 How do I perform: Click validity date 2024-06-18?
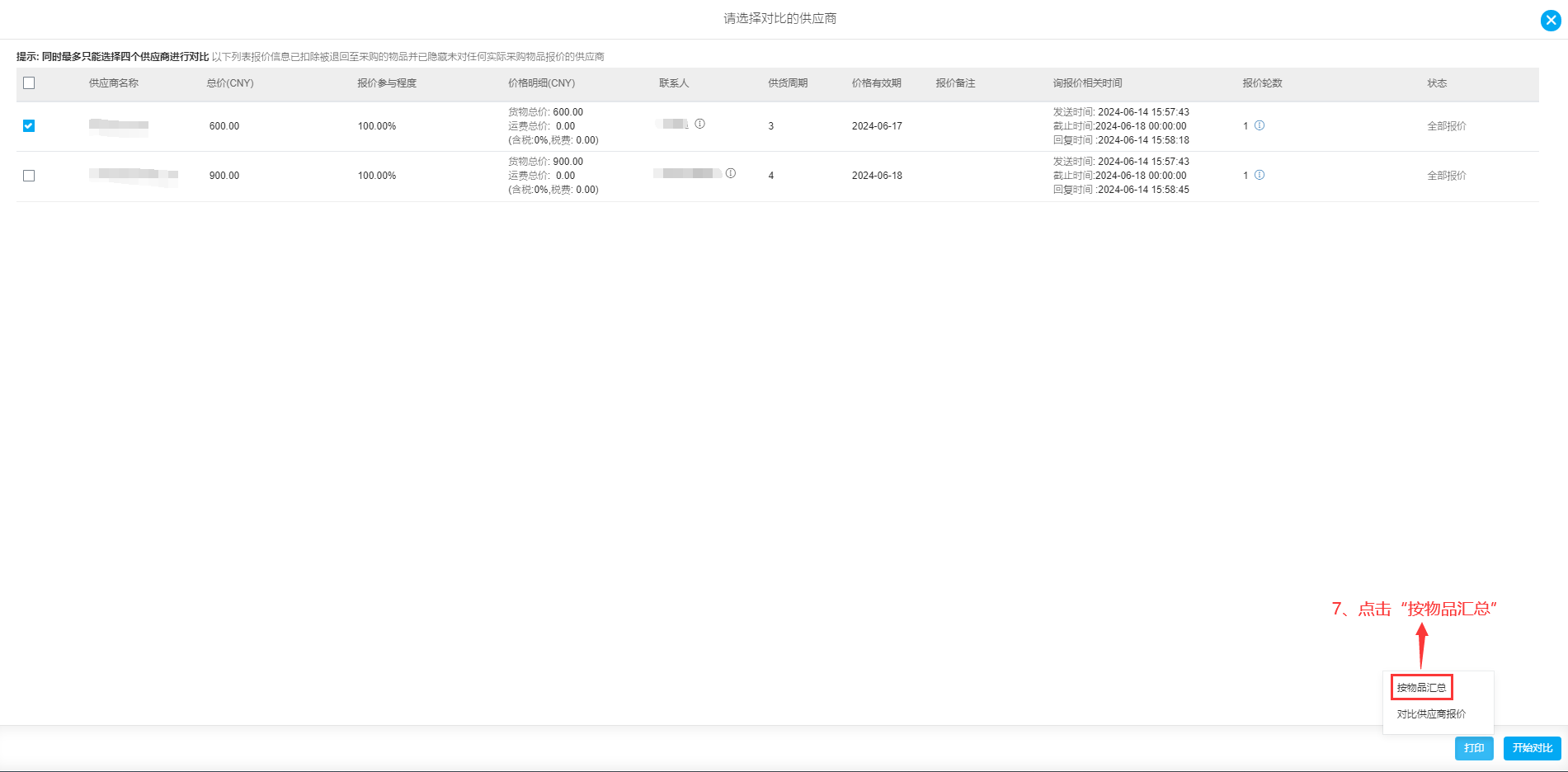click(877, 176)
